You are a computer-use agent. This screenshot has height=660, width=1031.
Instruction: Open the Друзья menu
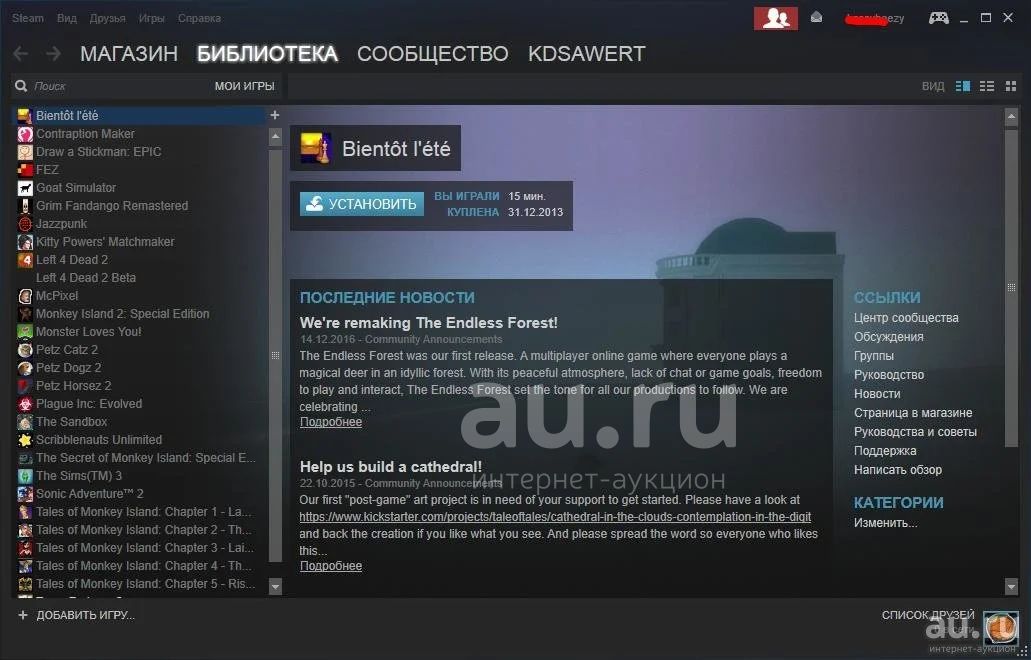(107, 18)
